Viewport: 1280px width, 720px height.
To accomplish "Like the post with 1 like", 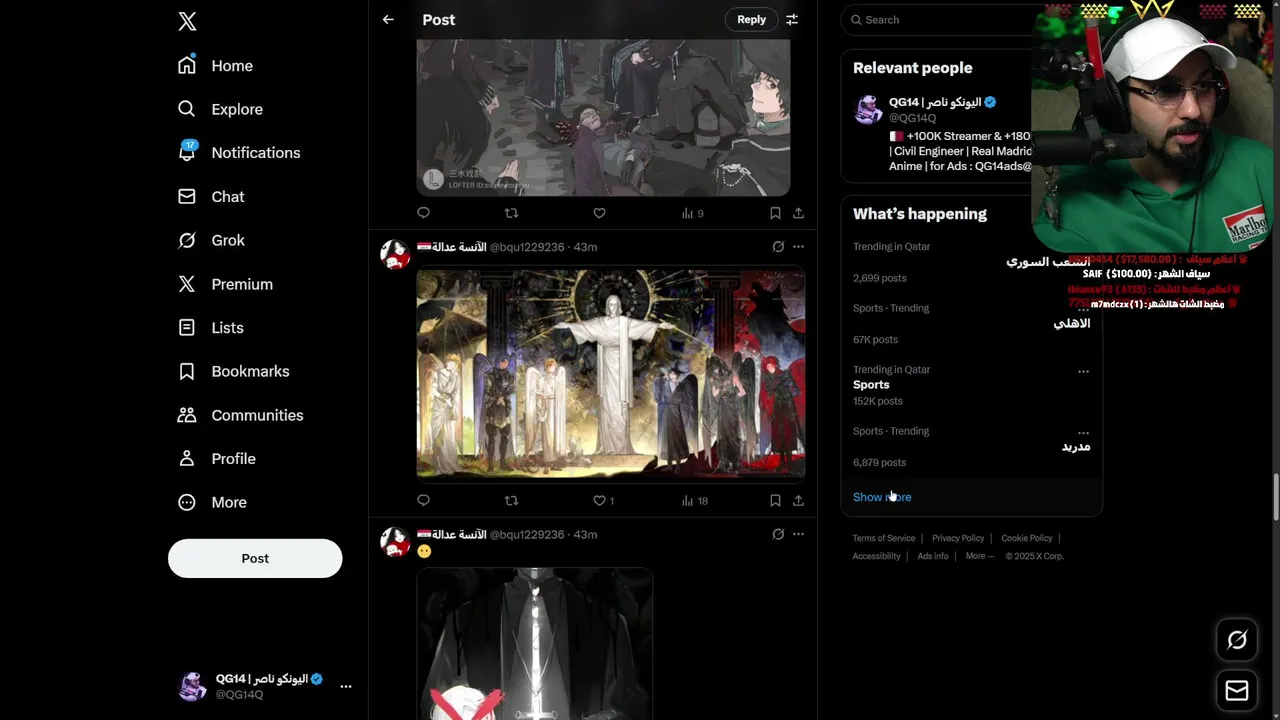I will click(x=603, y=500).
